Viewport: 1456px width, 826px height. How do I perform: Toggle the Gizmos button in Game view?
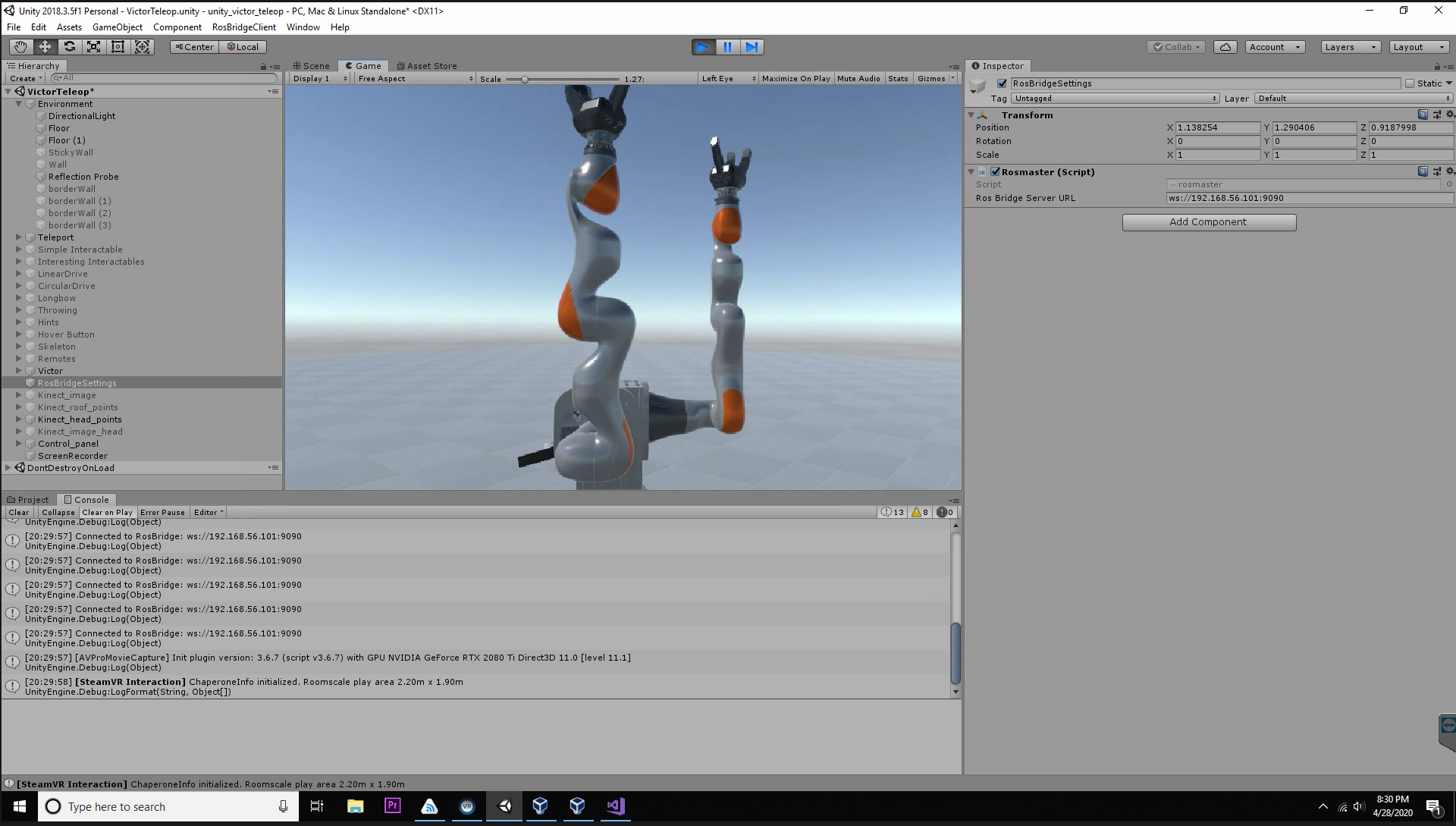[x=930, y=78]
